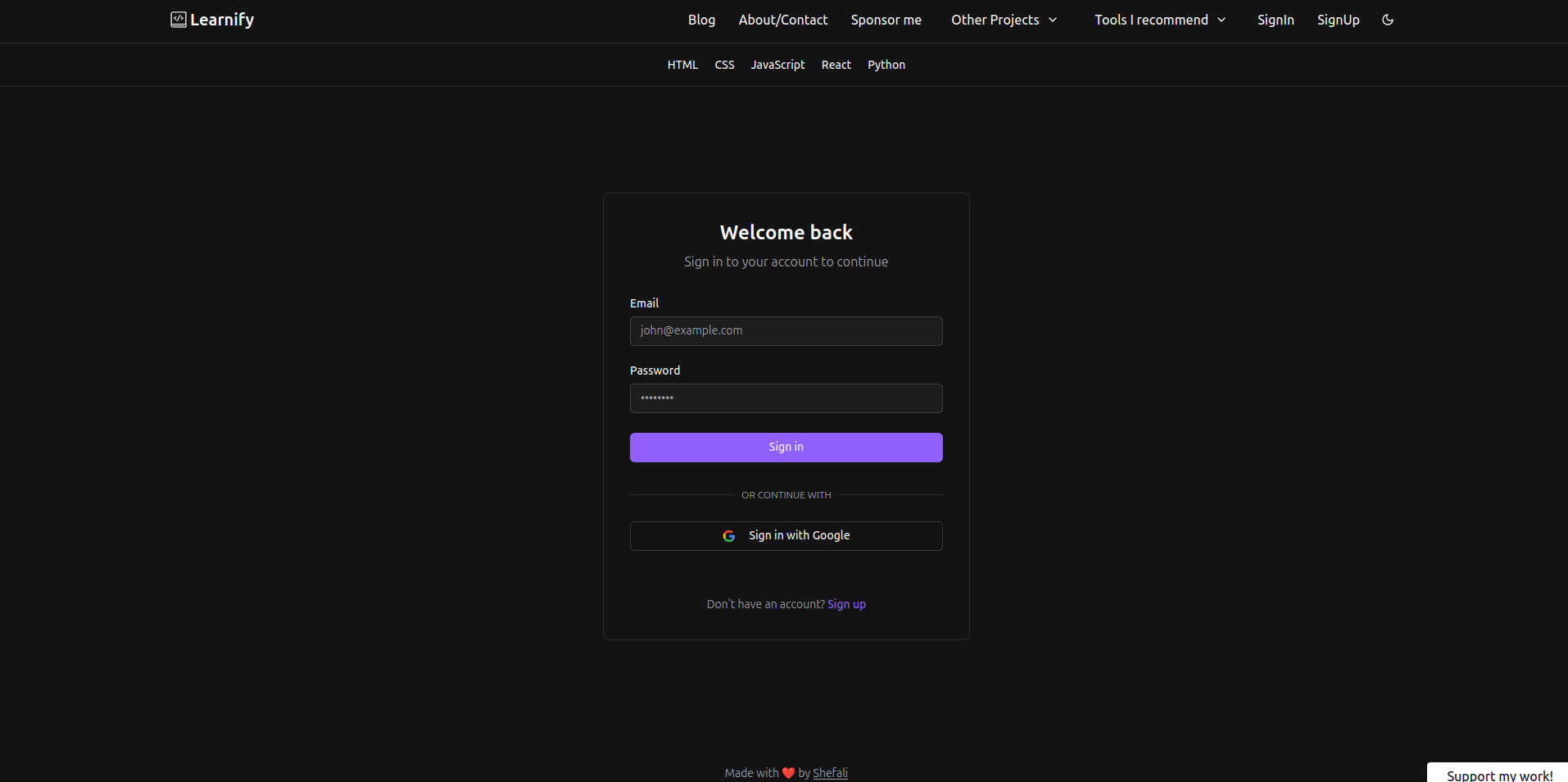Switch to the JavaScript tab
Screen dimensions: 1568x782
pos(777,65)
